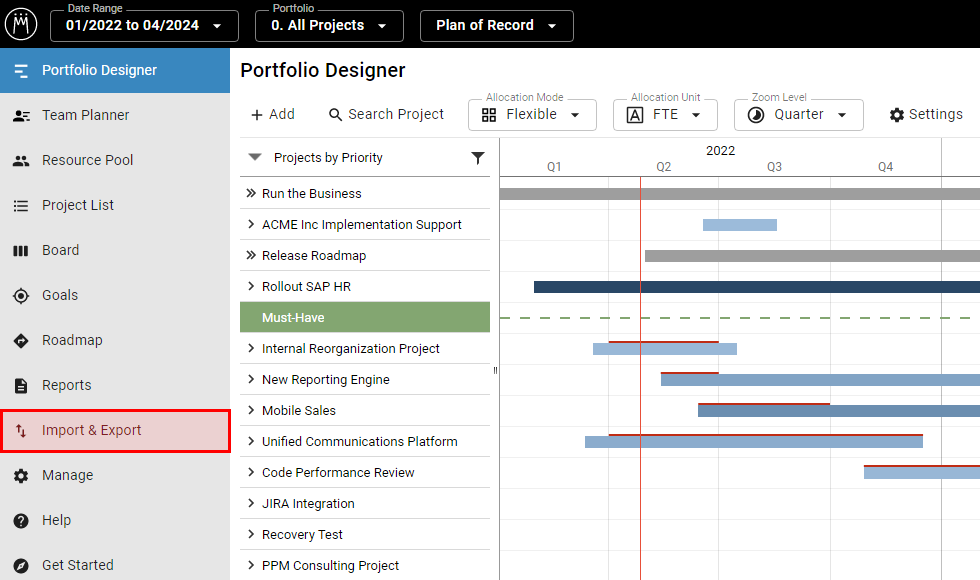980x580 pixels.
Task: Go to the Board view
Action: click(x=60, y=250)
